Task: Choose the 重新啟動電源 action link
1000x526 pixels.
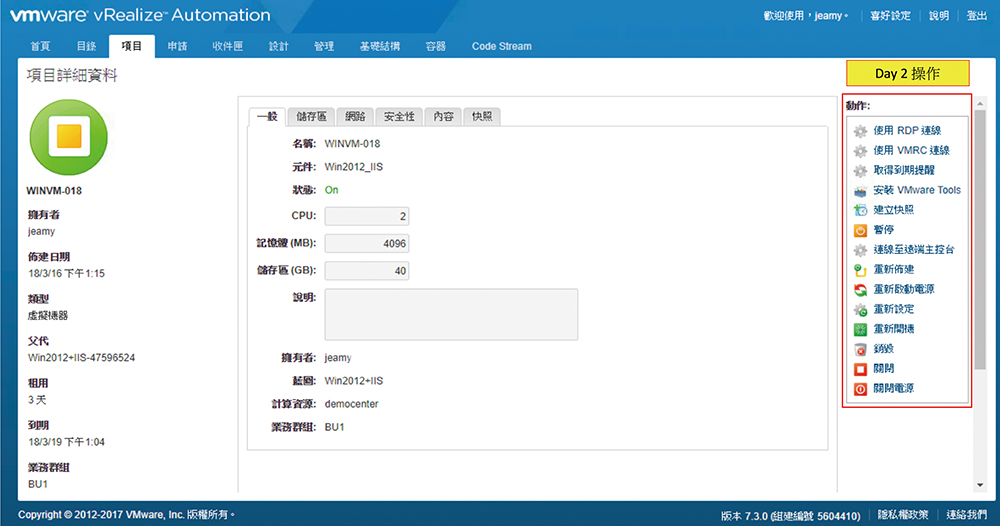Action: click(904, 288)
